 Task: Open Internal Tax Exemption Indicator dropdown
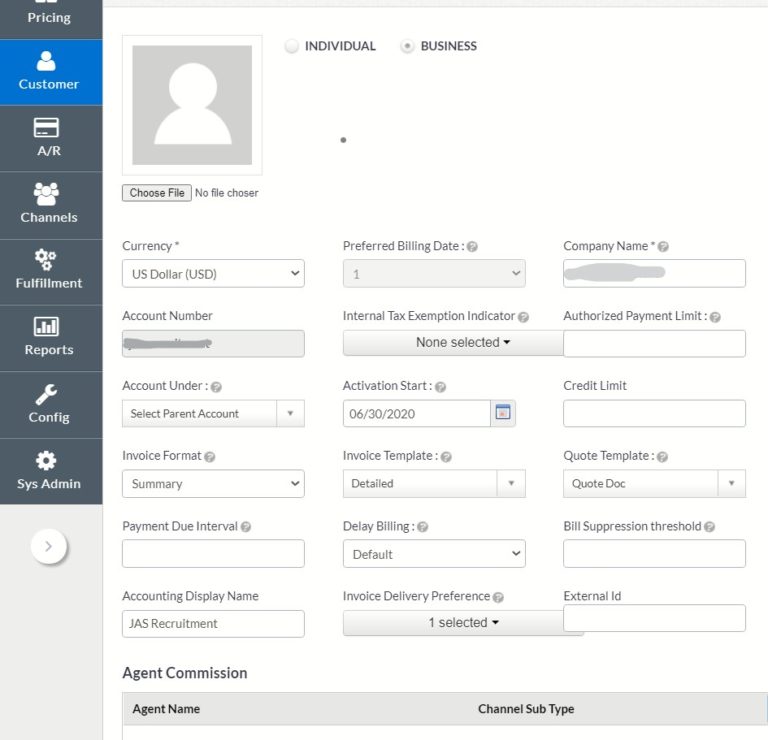453,342
